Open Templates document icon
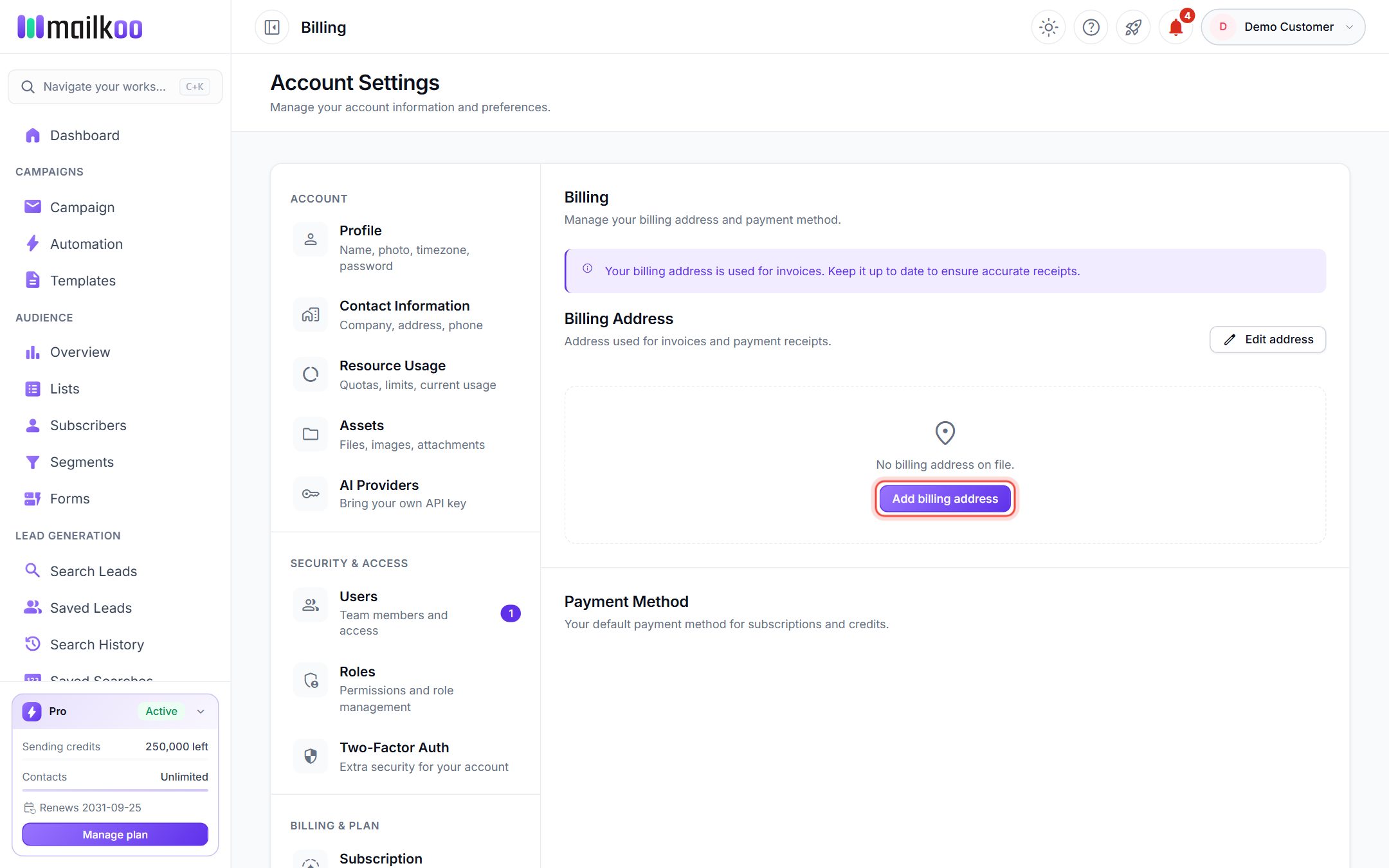The width and height of the screenshot is (1389, 868). 32,280
